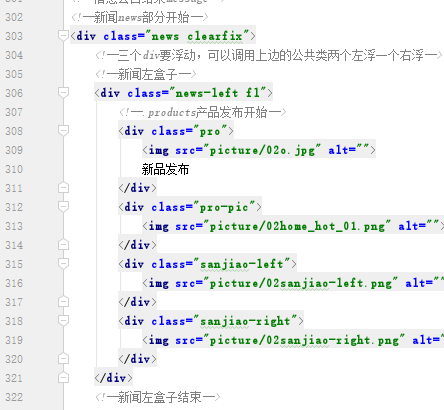Collapse the news-left fl div fold on line 306
Screen dimensions: 444x410
coord(63,92)
